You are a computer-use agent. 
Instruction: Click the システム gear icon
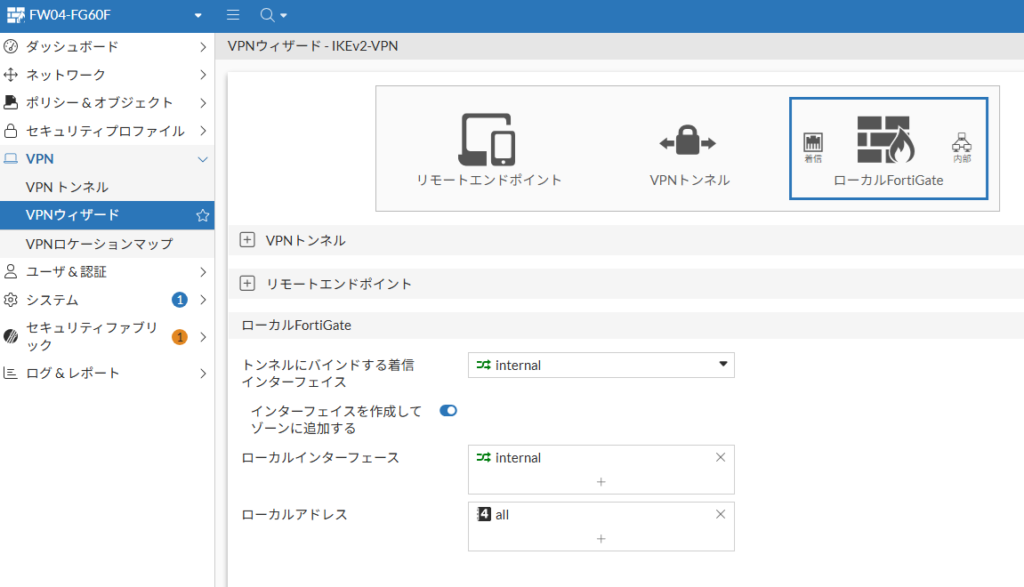(10, 300)
